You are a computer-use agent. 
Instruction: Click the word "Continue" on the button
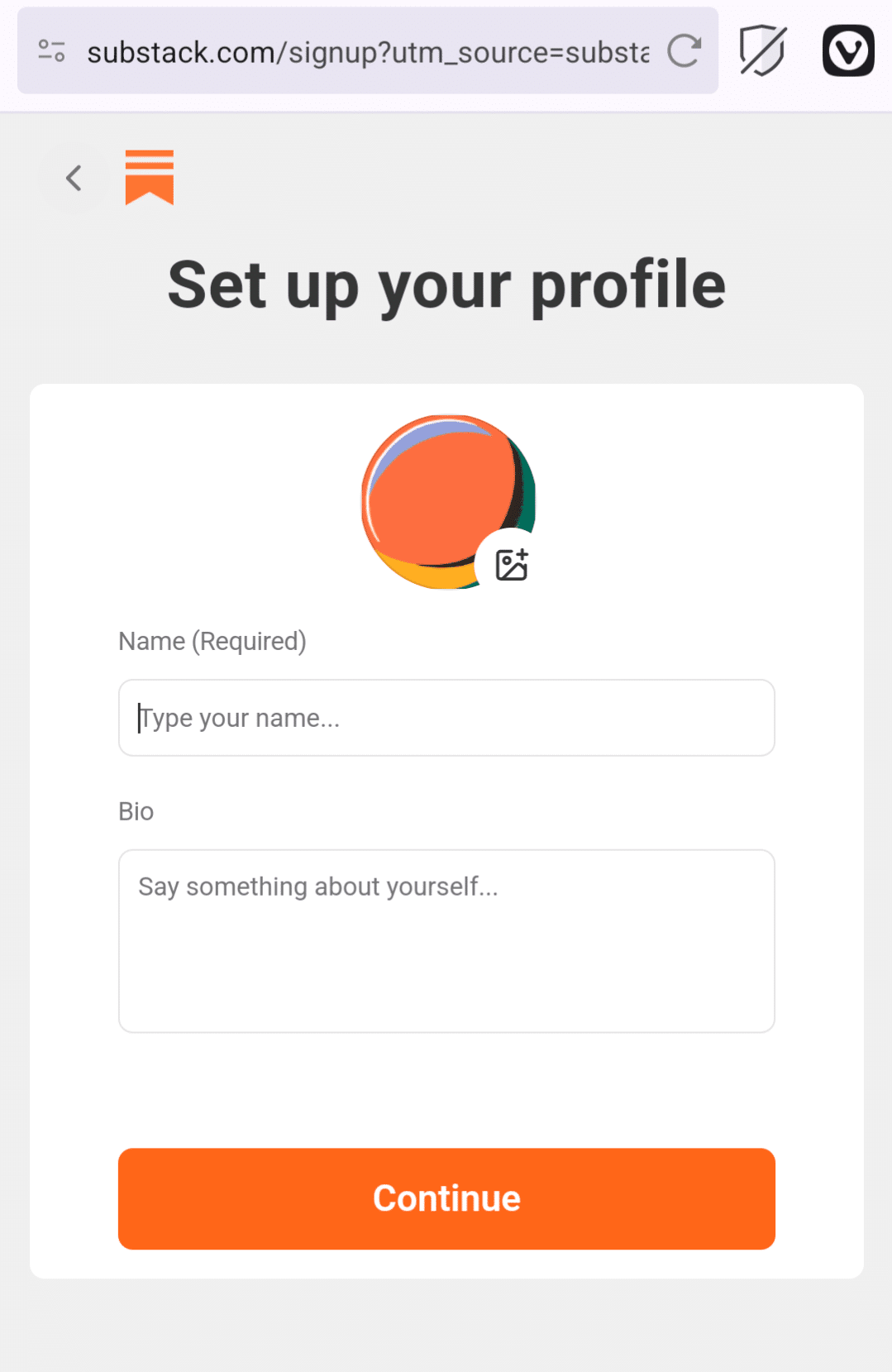[446, 1198]
